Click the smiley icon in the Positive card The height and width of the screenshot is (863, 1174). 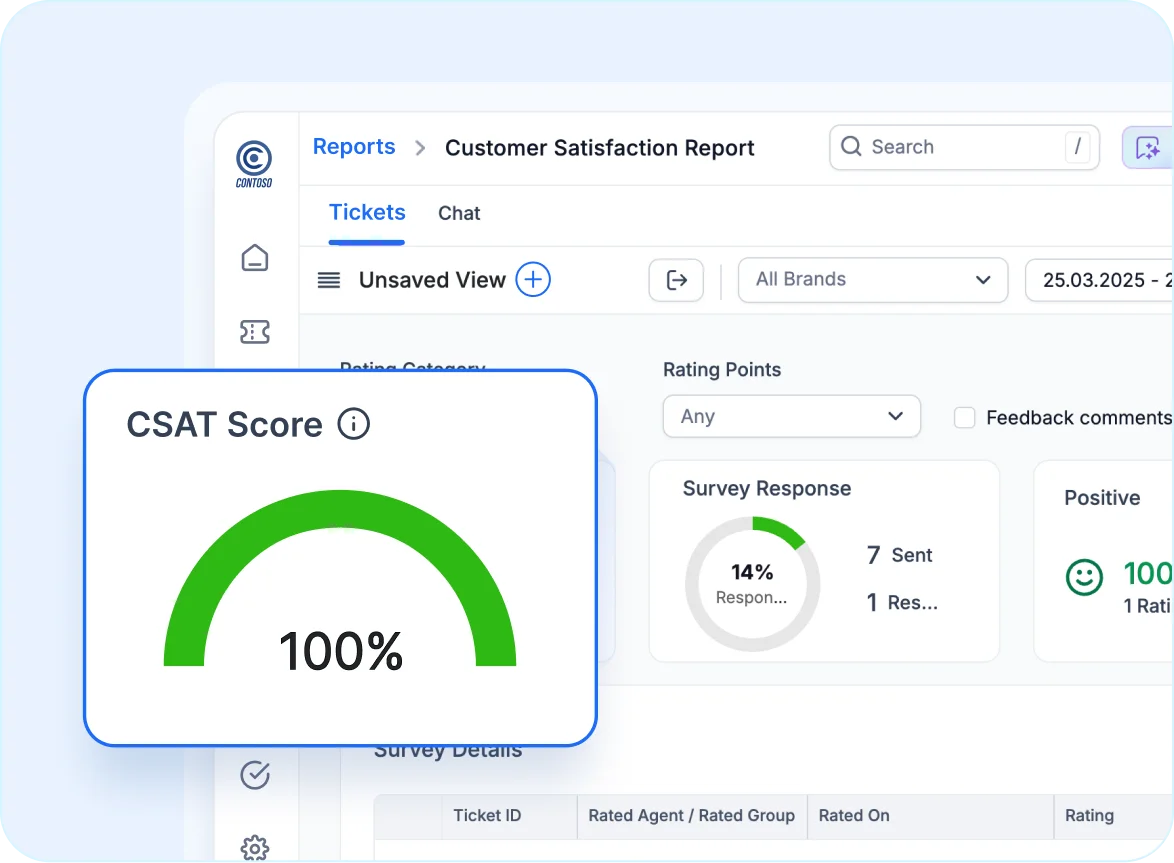click(x=1083, y=578)
